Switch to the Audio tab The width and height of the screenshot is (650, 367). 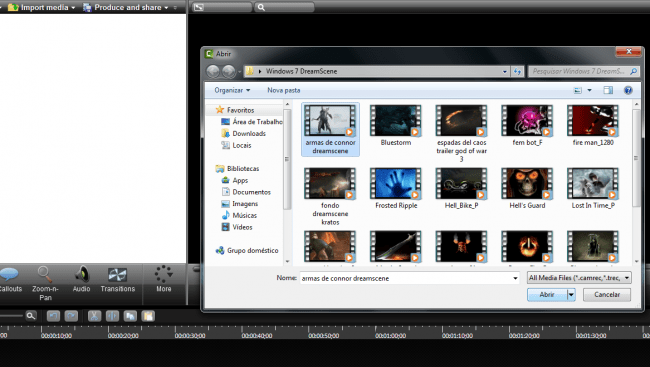(x=81, y=280)
